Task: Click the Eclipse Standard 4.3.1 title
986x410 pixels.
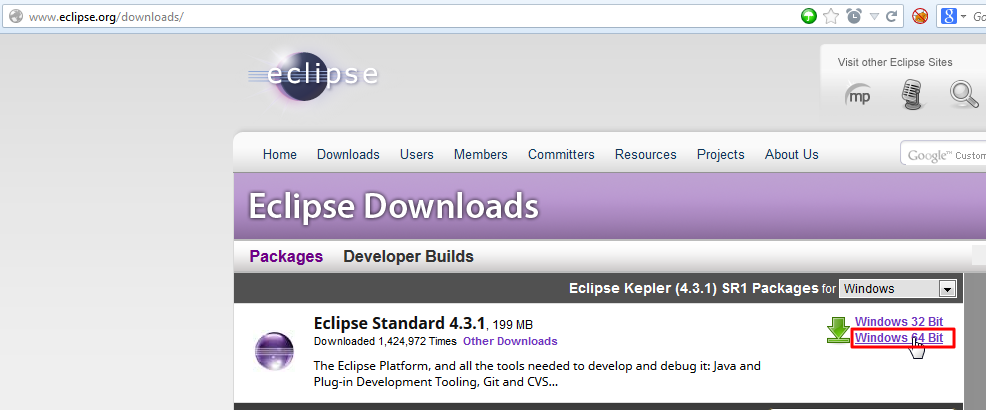Action: pyautogui.click(x=399, y=324)
